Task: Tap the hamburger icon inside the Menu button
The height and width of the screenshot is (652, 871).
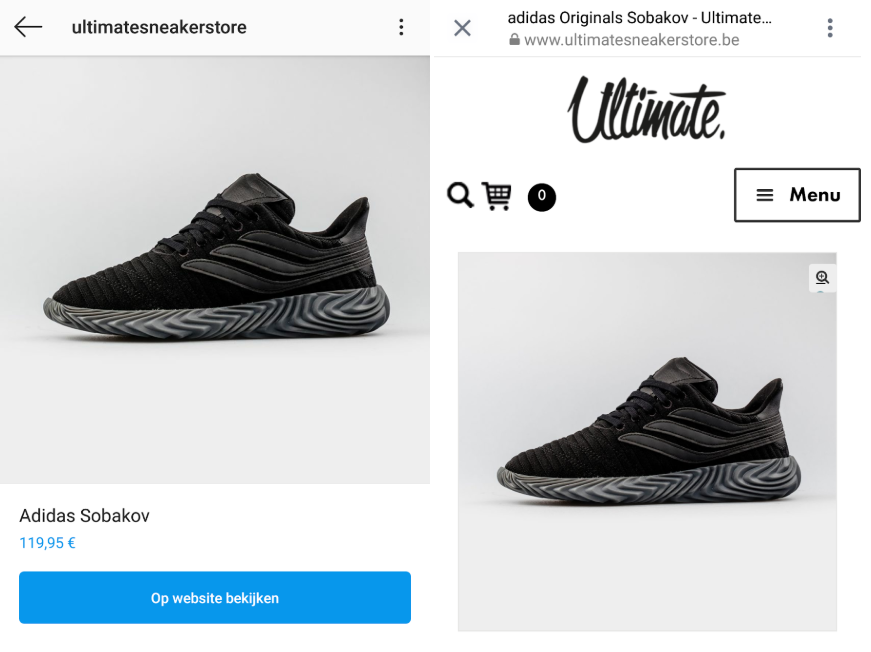Action: point(765,195)
